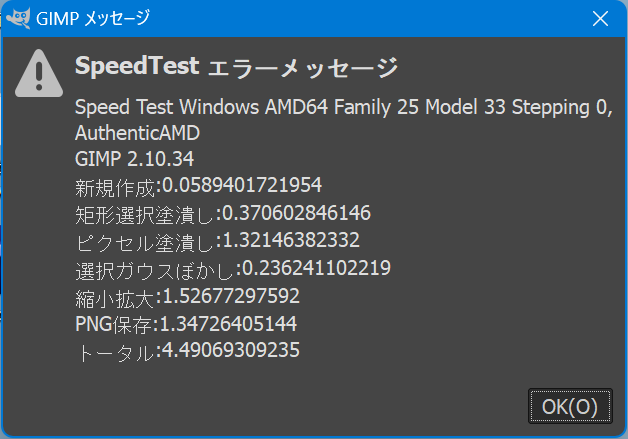This screenshot has width=628, height=439.
Task: Click the SpeedTest エラーメッセージ heading
Action: coord(236,66)
